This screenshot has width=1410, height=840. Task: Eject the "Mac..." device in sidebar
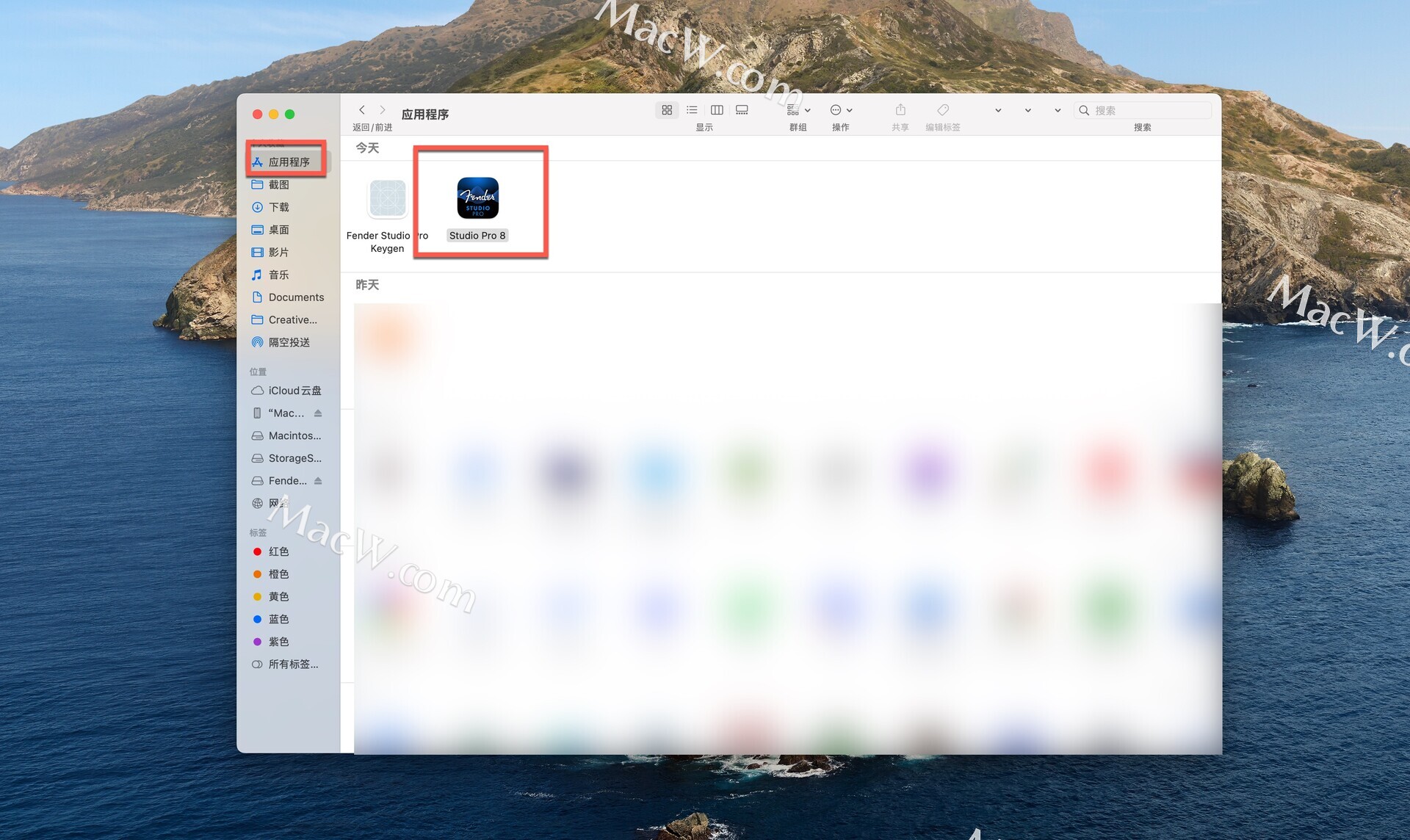pyautogui.click(x=318, y=413)
